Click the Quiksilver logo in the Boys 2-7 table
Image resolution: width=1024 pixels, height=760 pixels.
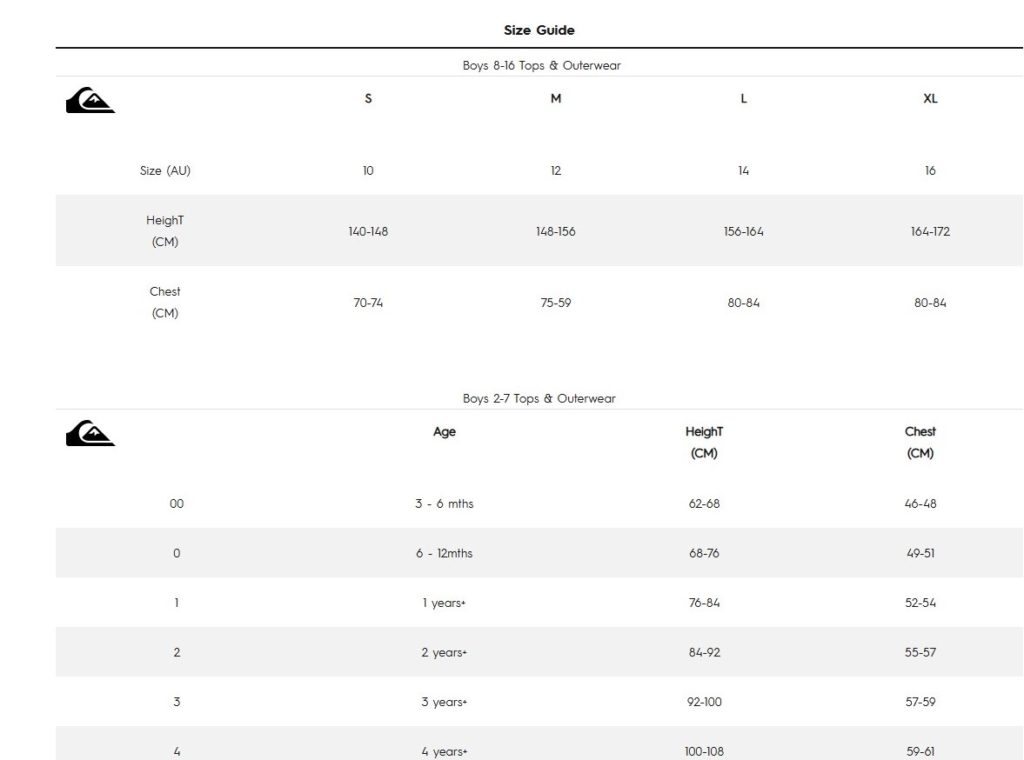tap(89, 435)
